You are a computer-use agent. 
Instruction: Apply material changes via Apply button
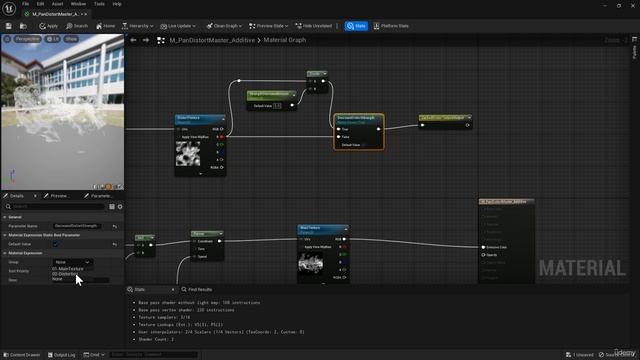pyautogui.click(x=49, y=26)
